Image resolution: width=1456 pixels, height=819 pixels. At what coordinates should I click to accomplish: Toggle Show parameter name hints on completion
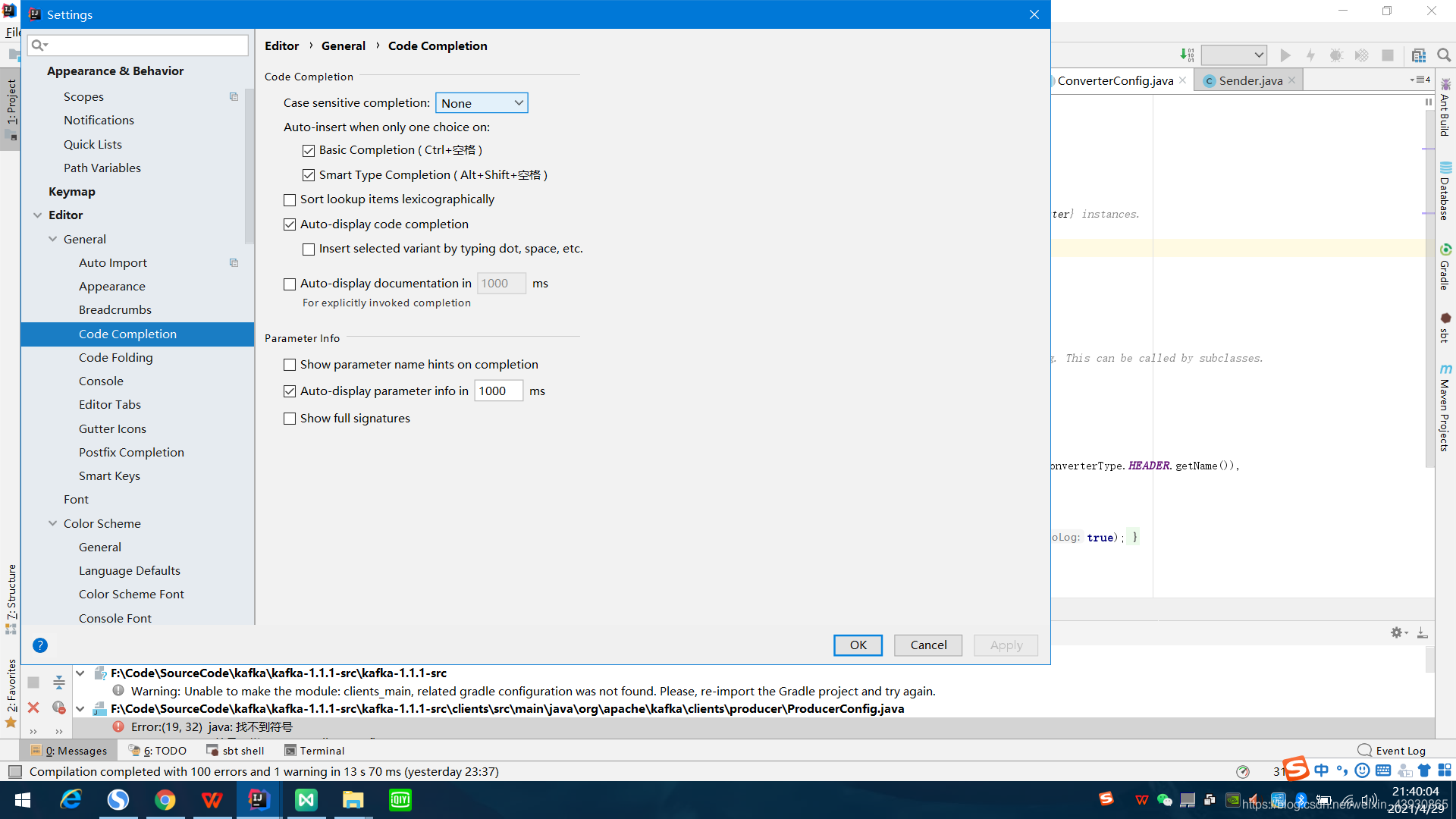coord(290,364)
